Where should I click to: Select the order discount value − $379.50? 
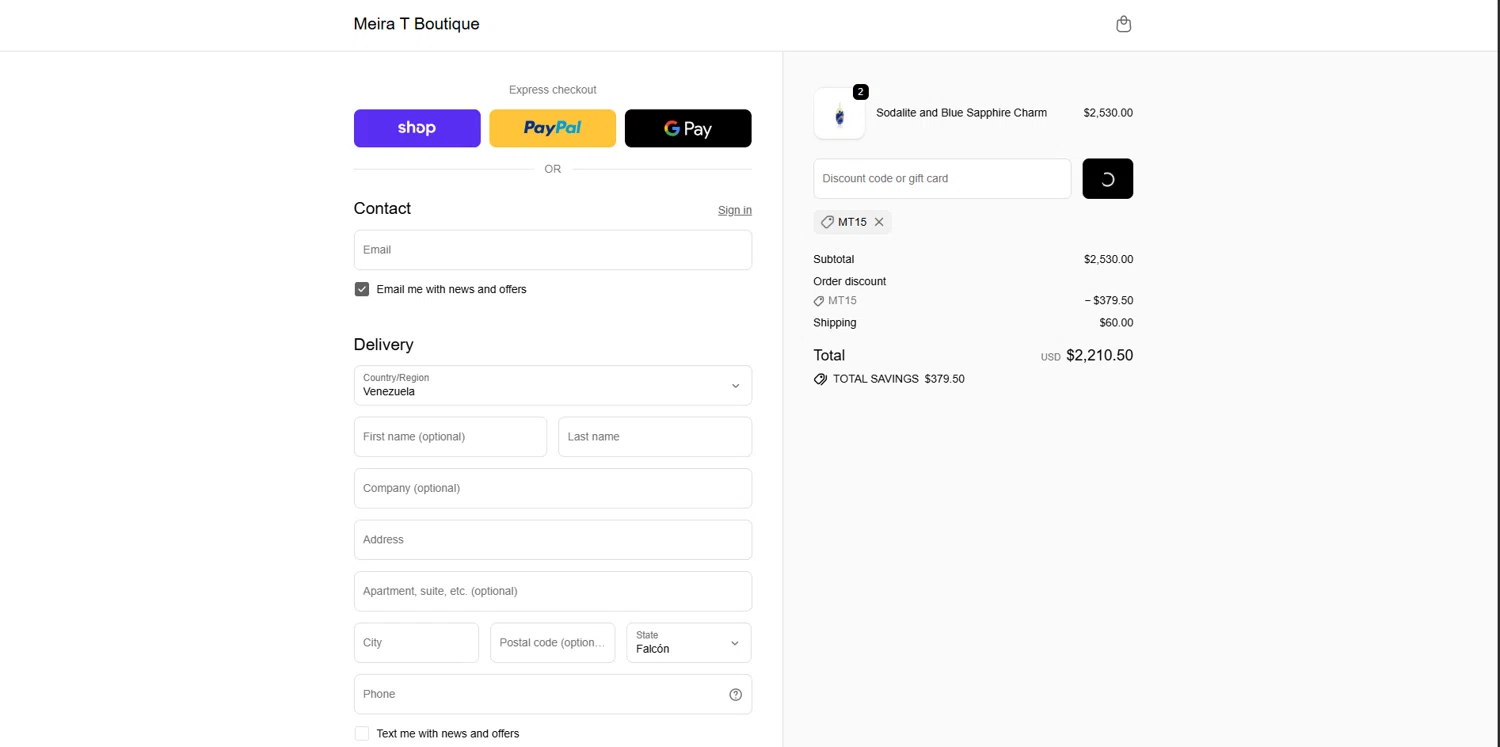click(1108, 300)
